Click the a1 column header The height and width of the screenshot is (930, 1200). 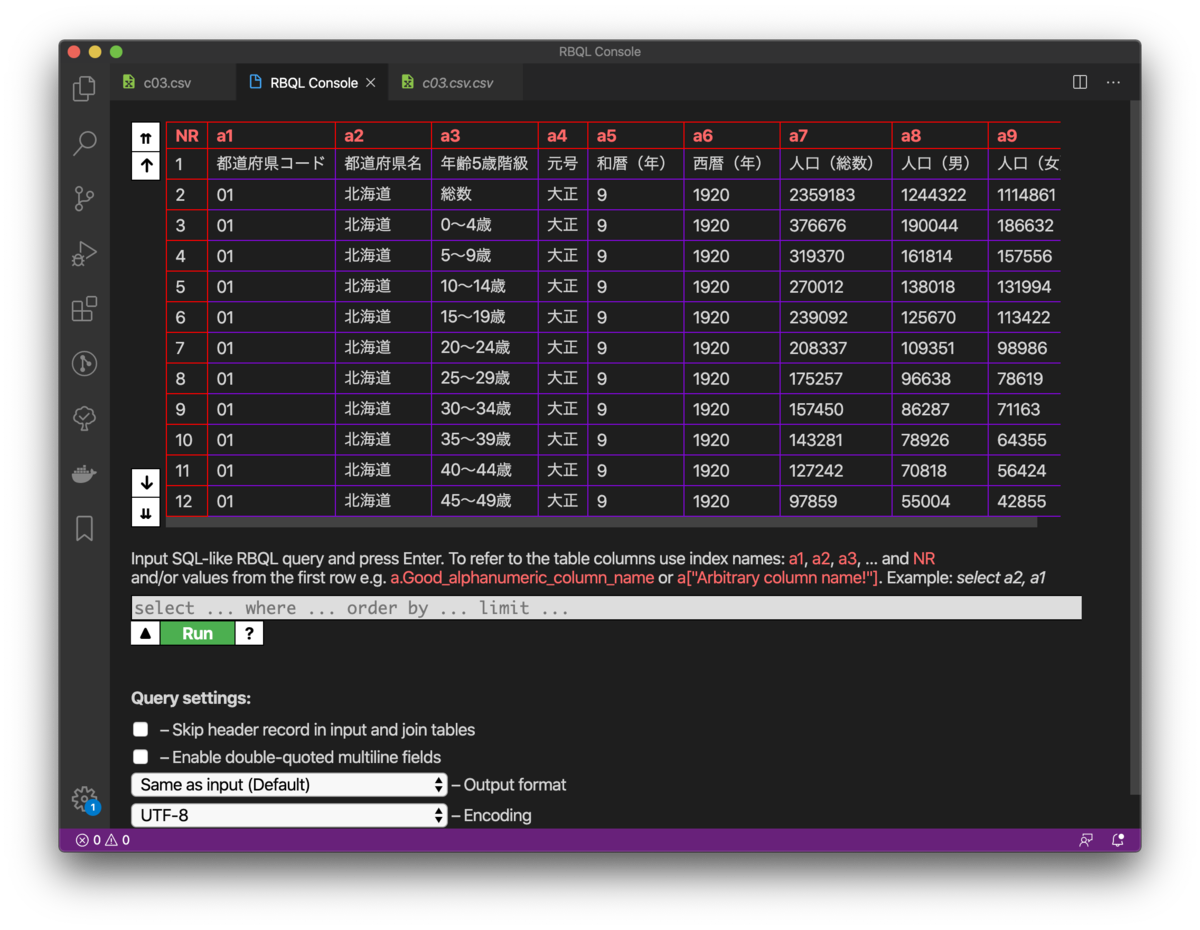click(271, 136)
